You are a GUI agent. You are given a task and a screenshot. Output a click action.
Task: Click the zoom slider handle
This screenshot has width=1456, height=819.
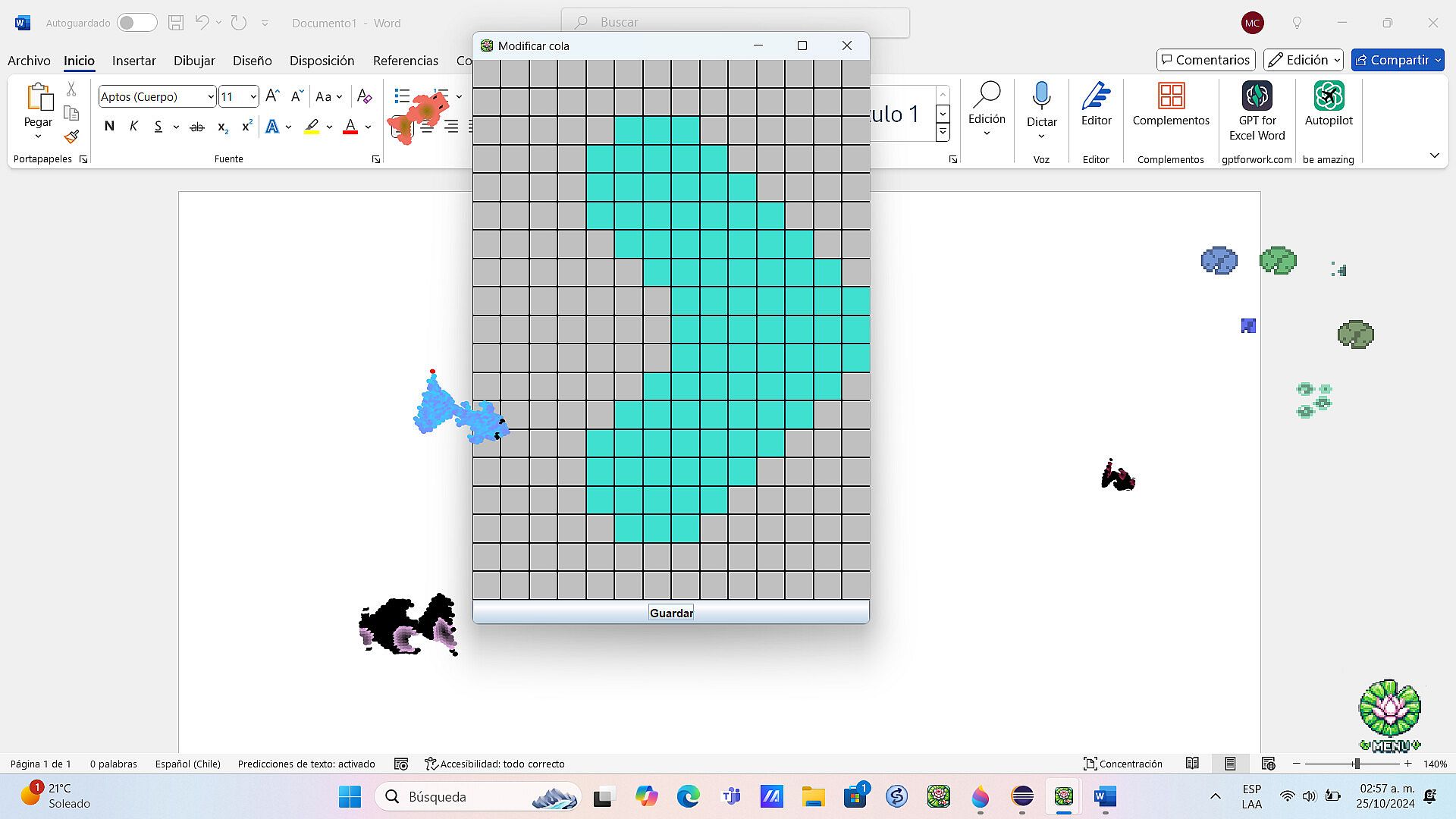(x=1357, y=764)
